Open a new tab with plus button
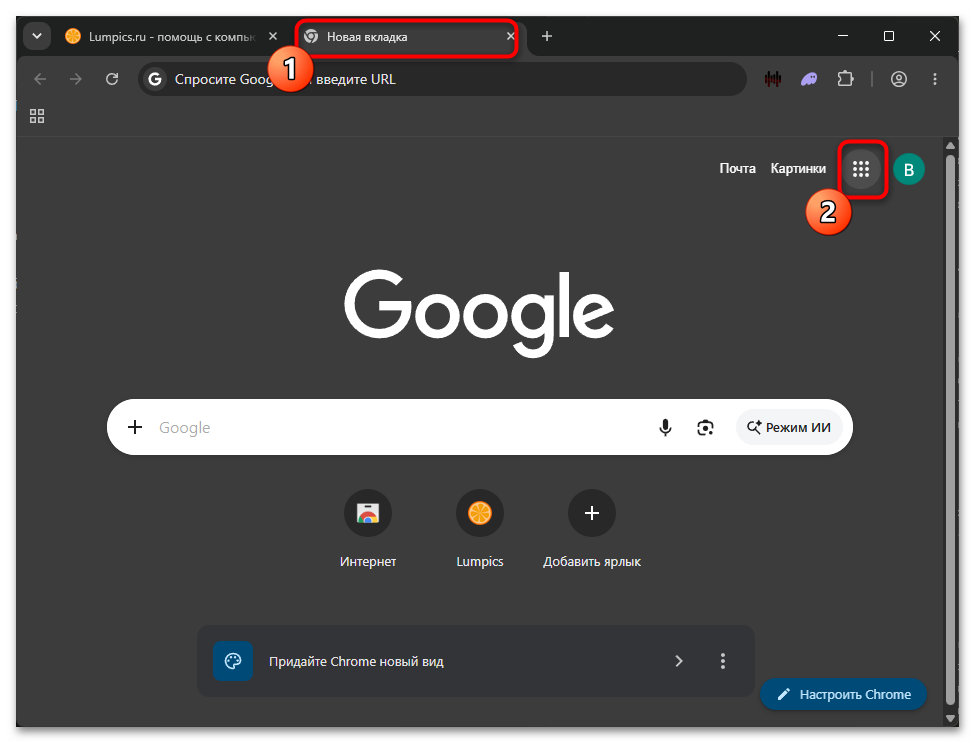 pyautogui.click(x=547, y=36)
